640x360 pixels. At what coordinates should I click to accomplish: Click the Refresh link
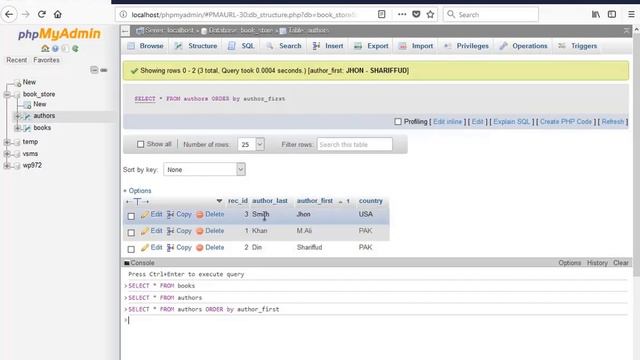(613, 122)
